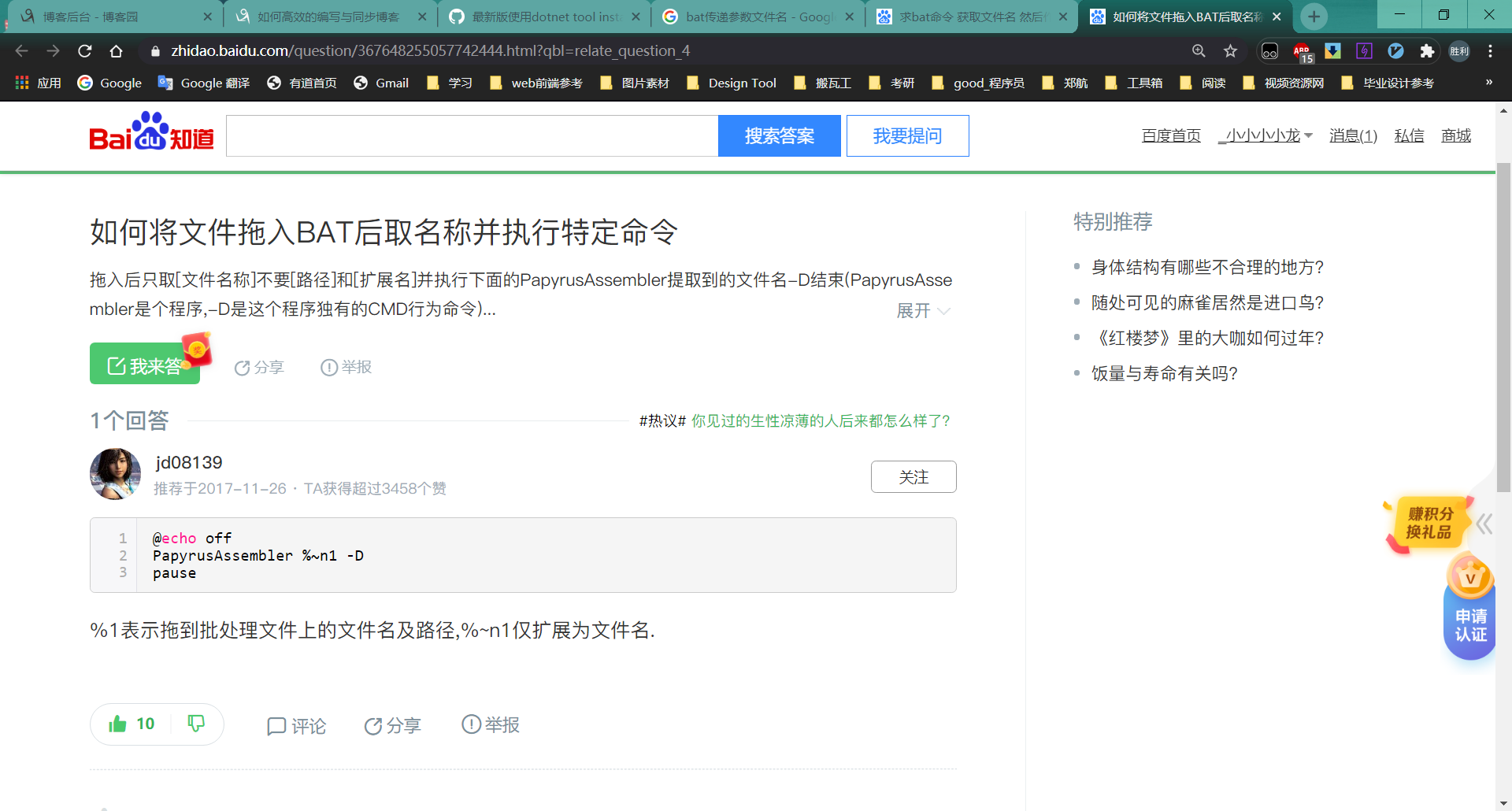This screenshot has width=1512, height=811.
Task: Click the 赚积分换礼品 floating badge
Action: (1429, 523)
